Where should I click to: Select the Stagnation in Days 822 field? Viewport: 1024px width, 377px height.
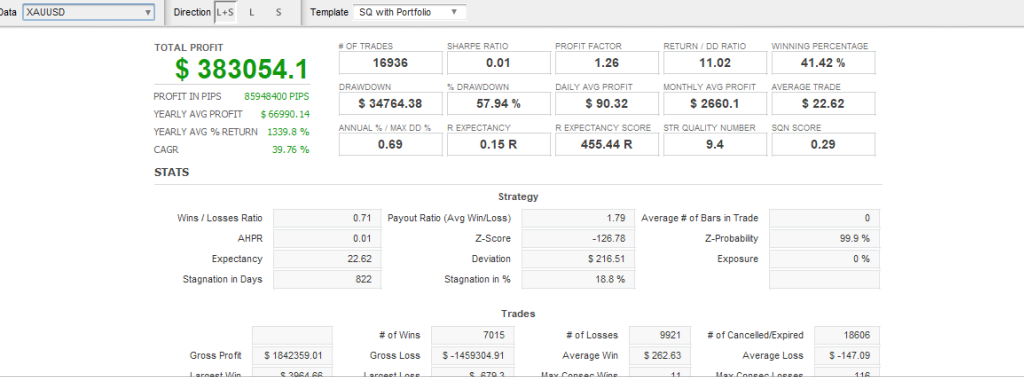327,279
